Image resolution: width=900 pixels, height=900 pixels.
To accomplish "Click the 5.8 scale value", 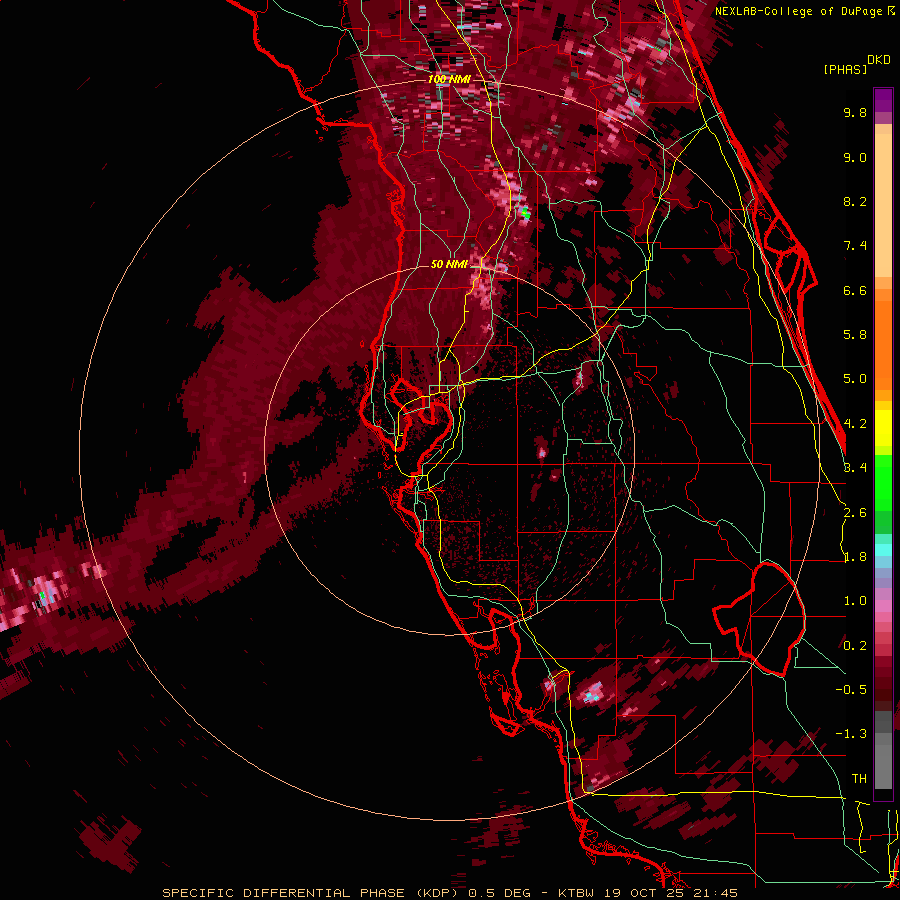I will (855, 335).
